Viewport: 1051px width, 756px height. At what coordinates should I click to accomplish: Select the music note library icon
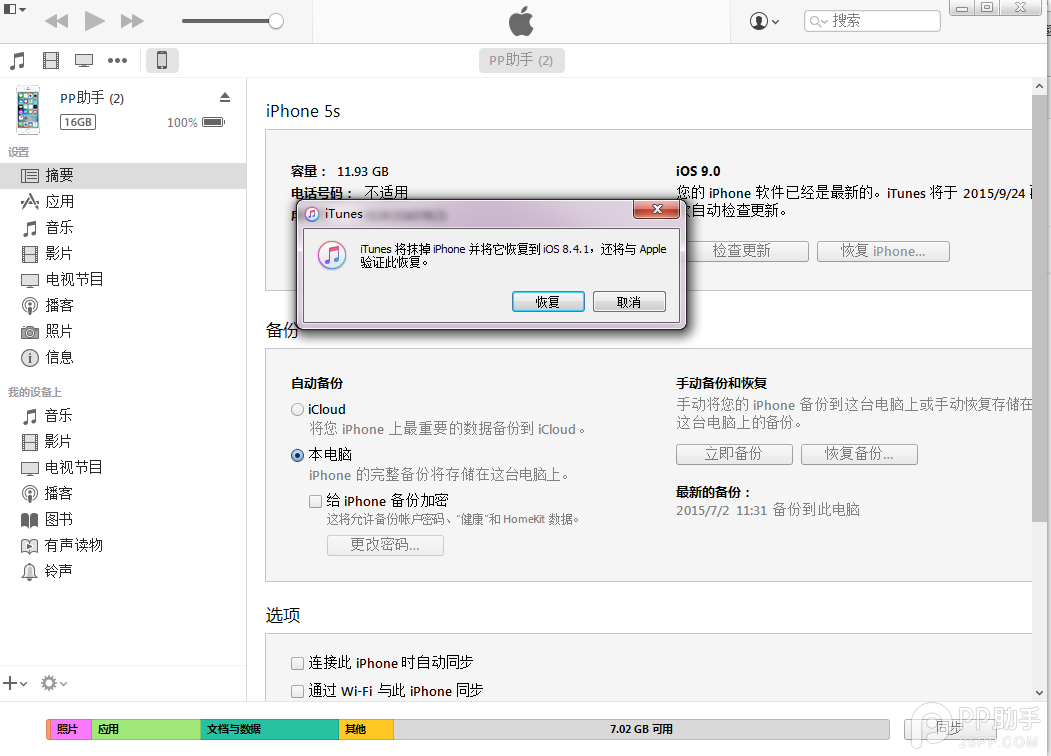17,60
